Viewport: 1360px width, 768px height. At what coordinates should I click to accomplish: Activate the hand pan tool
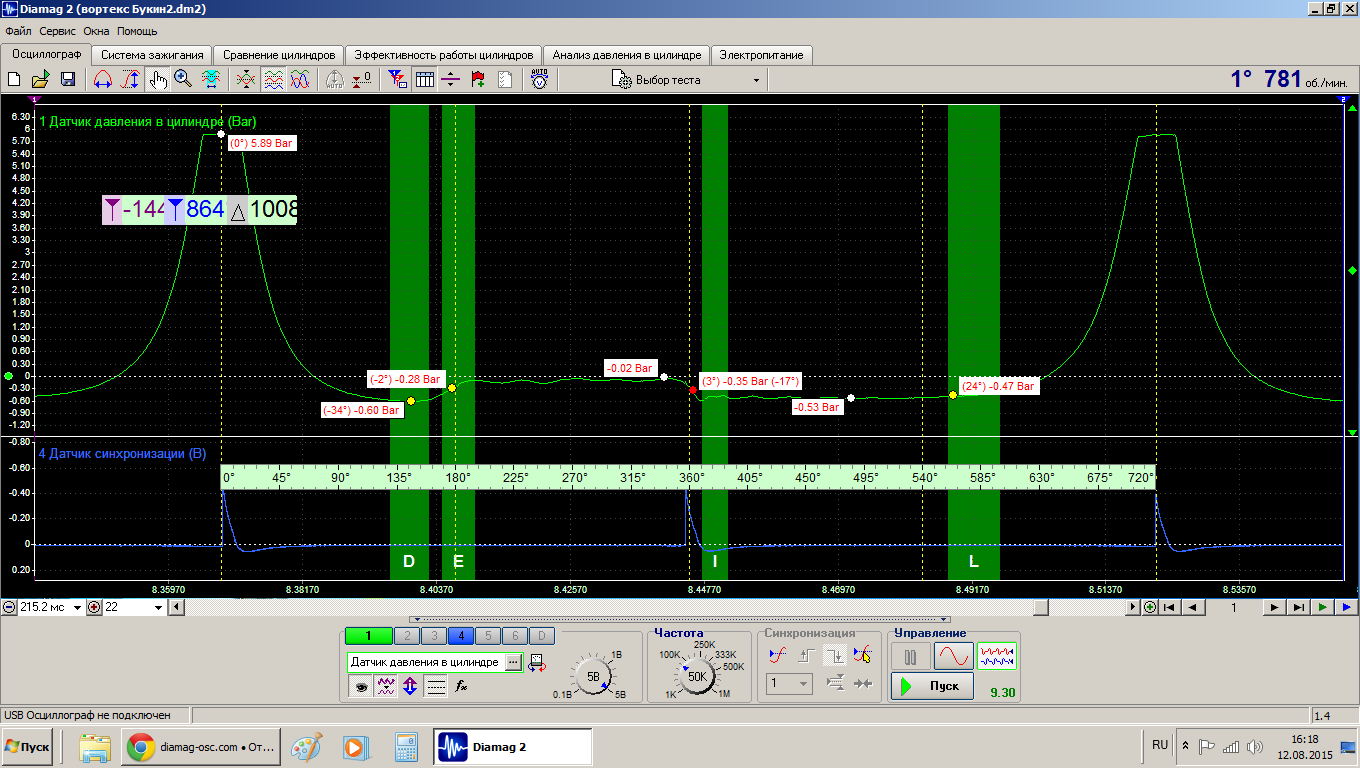point(157,79)
